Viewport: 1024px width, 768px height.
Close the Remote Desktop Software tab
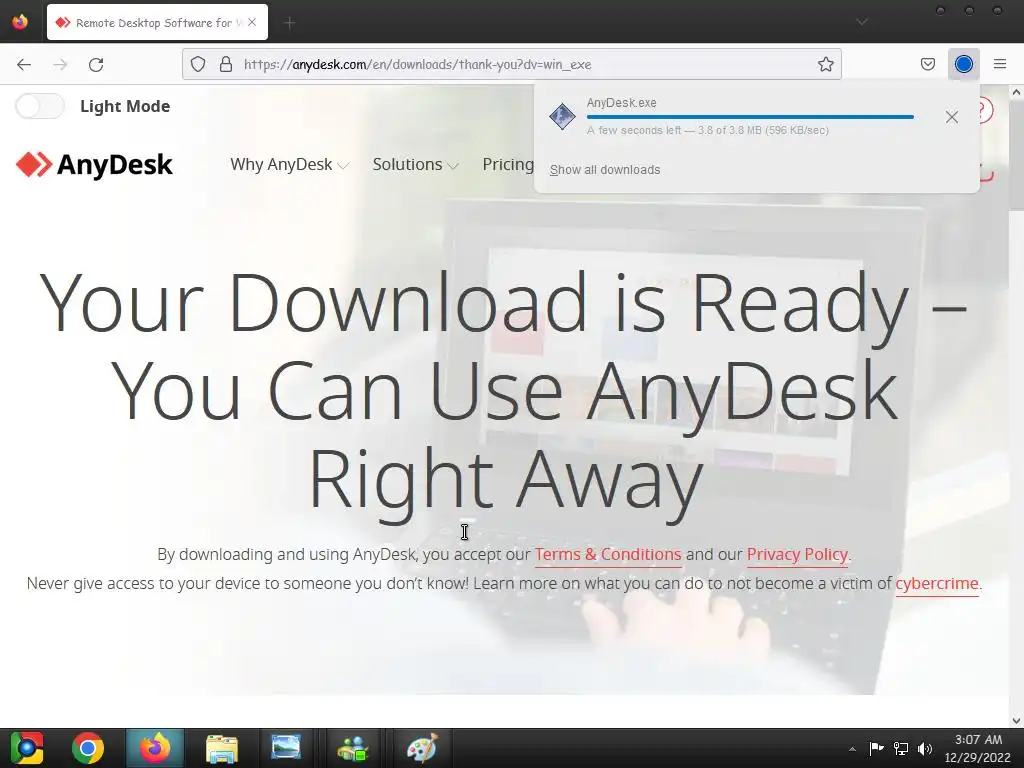coord(252,22)
